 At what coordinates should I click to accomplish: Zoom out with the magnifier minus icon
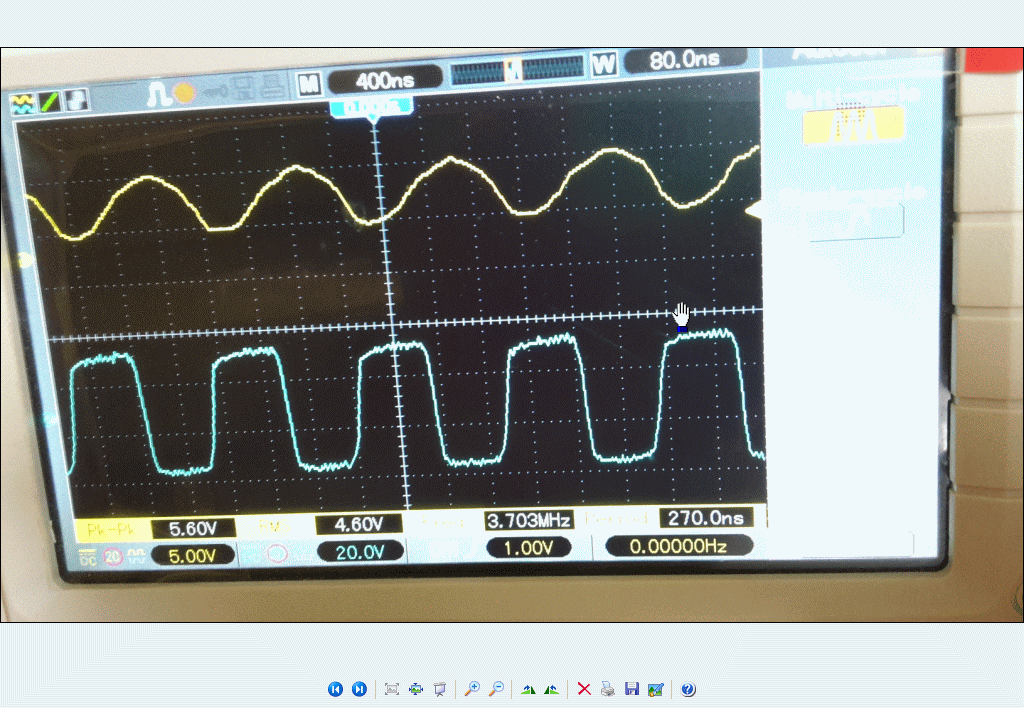pos(496,689)
